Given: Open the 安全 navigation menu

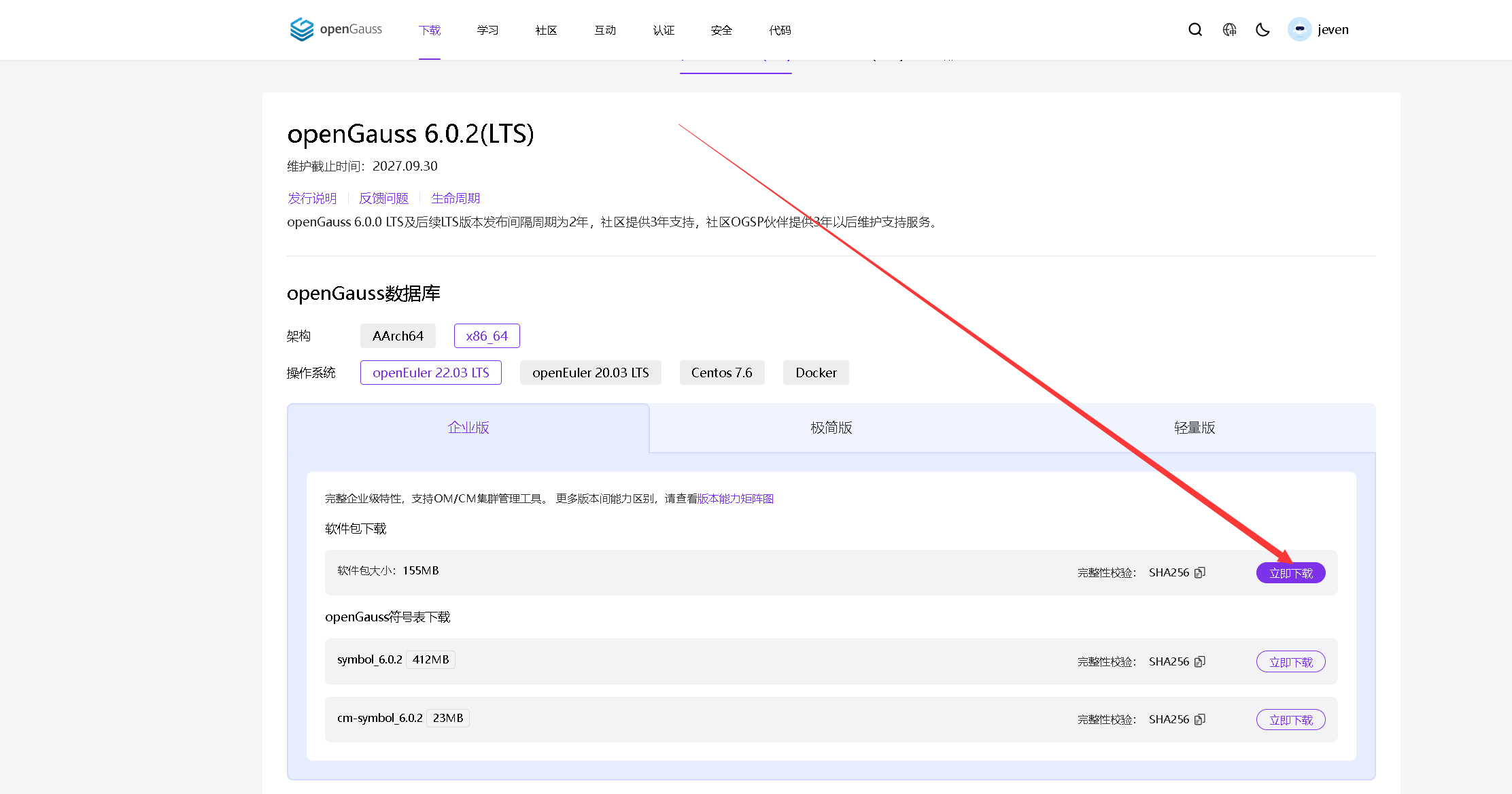Looking at the screenshot, I should 721,30.
